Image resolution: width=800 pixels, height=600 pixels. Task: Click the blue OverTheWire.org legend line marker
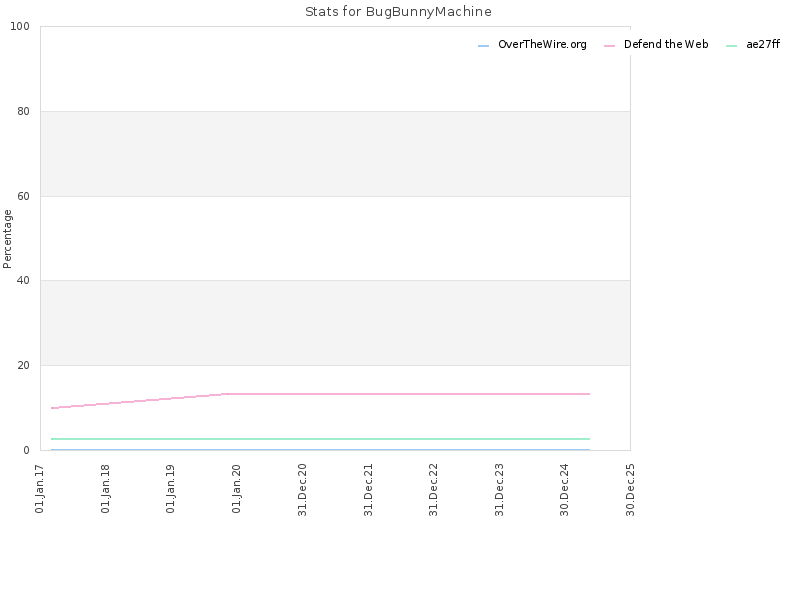click(483, 46)
